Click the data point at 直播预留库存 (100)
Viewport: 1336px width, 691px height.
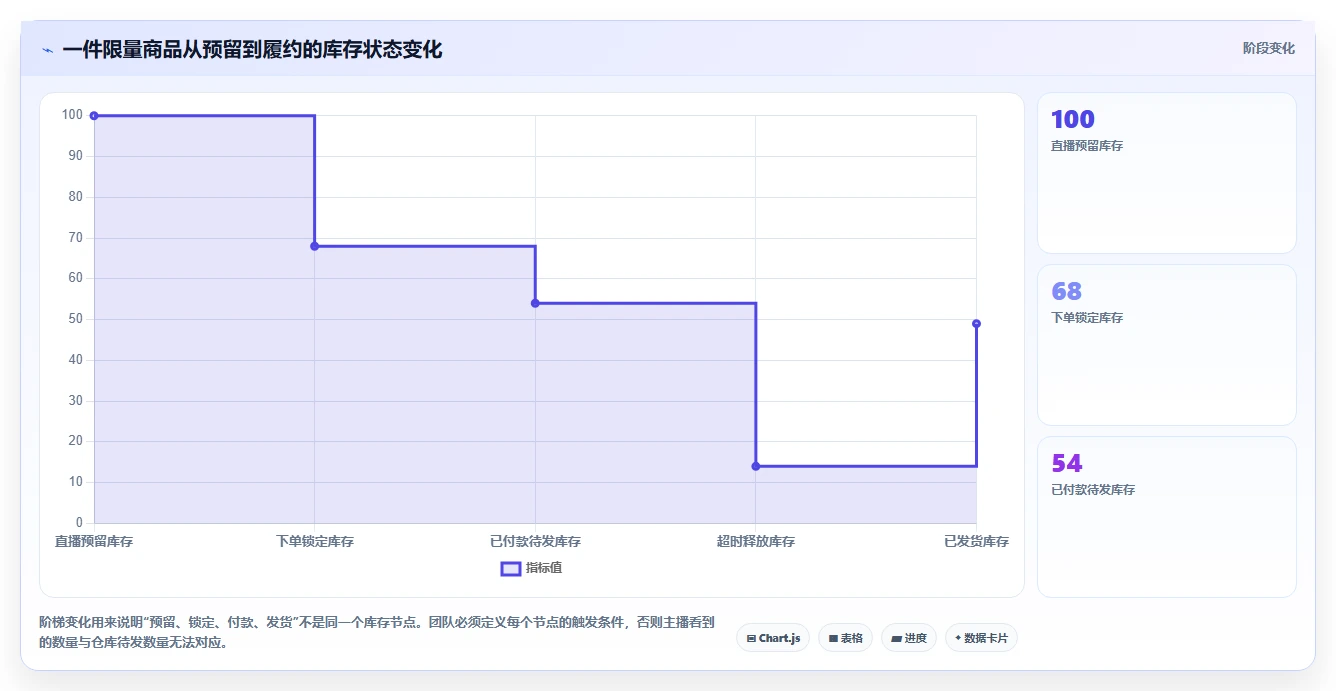click(x=94, y=116)
